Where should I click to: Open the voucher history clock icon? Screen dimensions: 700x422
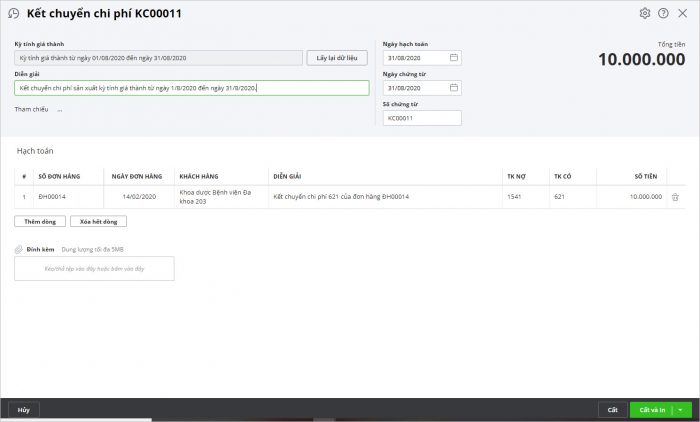(x=13, y=13)
